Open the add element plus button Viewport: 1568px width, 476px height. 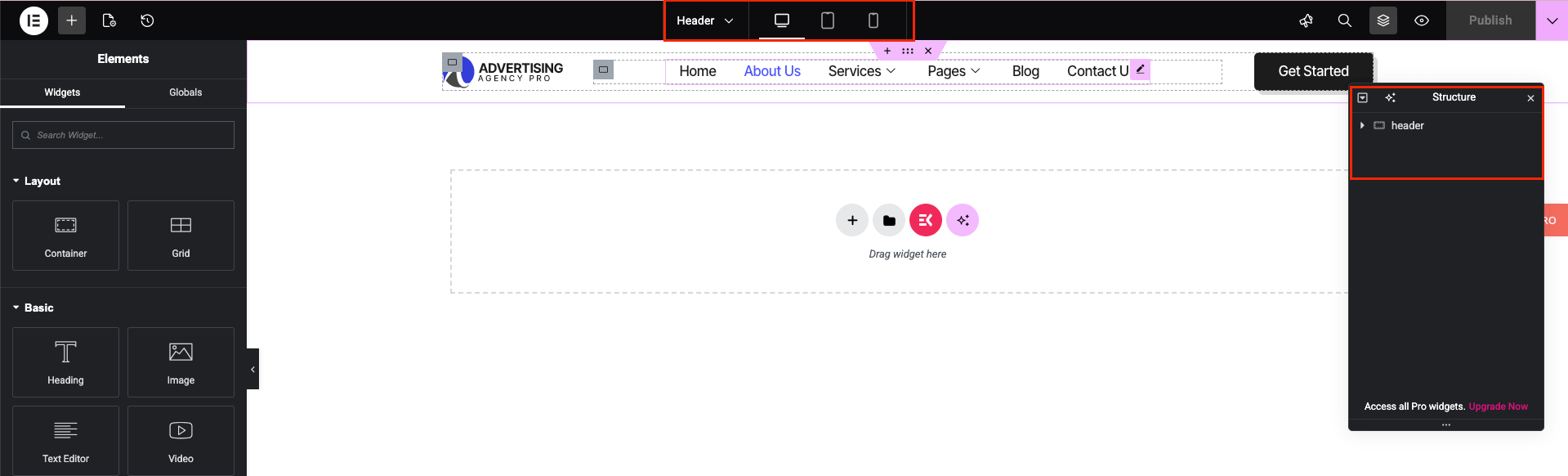pyautogui.click(x=72, y=20)
